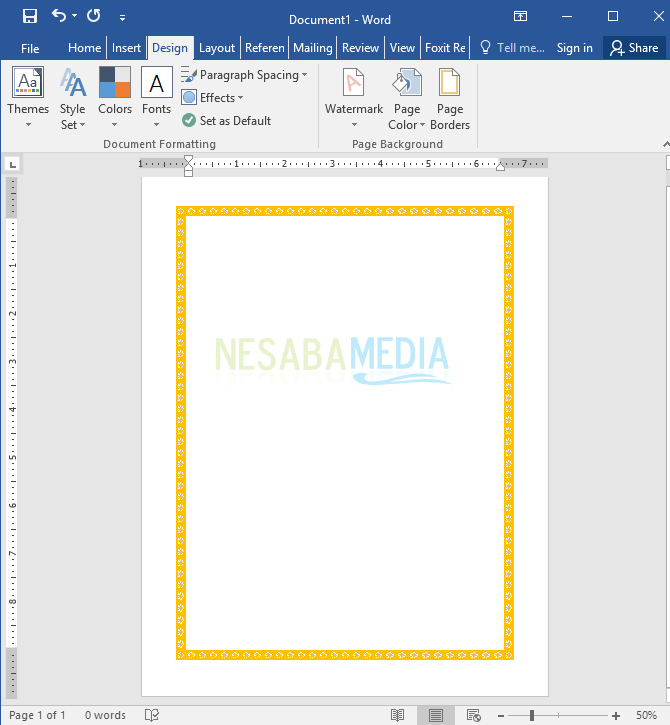Viewport: 670px width, 725px height.
Task: Change the Page Color
Action: [406, 98]
